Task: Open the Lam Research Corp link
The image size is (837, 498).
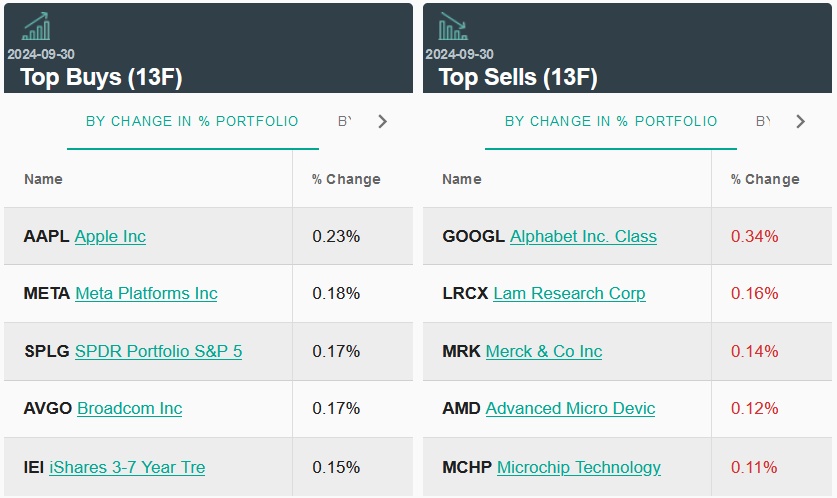Action: (x=569, y=294)
